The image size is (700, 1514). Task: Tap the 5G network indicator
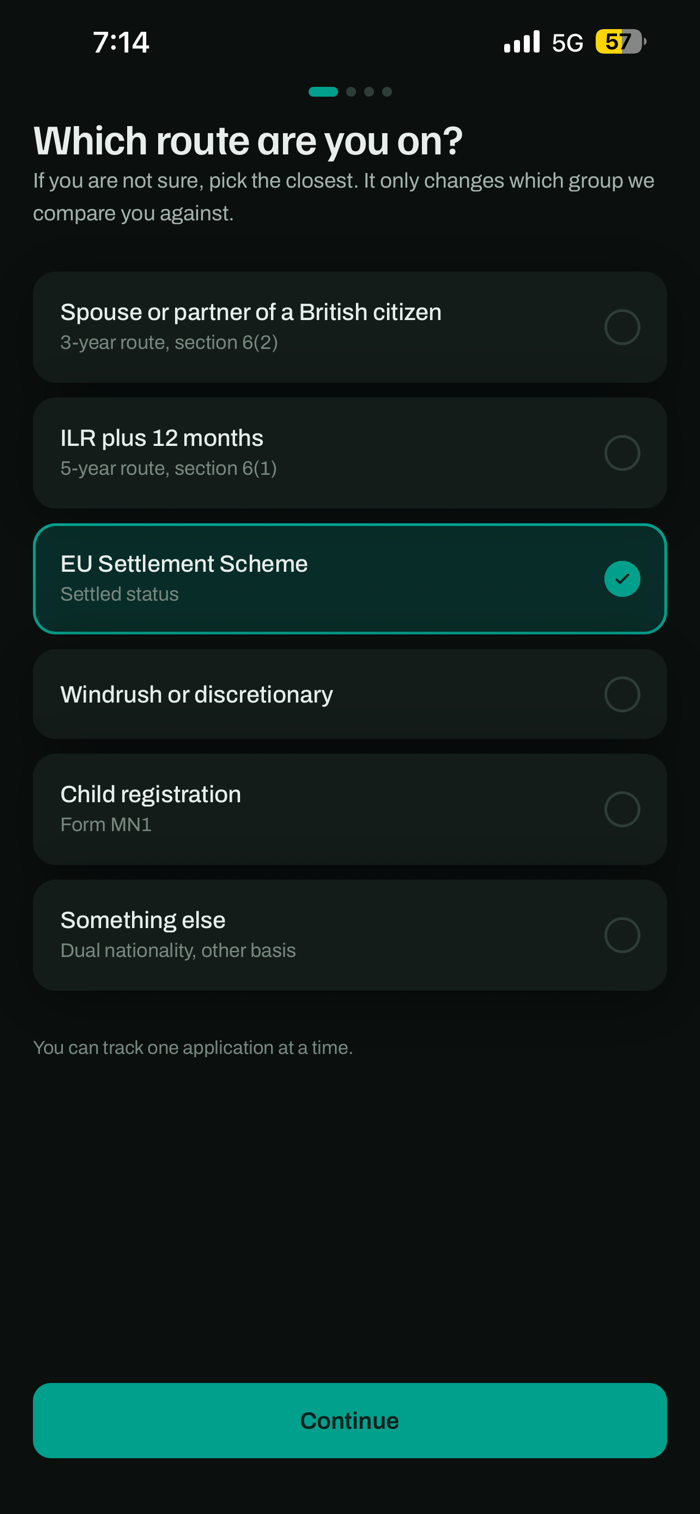[x=567, y=43]
